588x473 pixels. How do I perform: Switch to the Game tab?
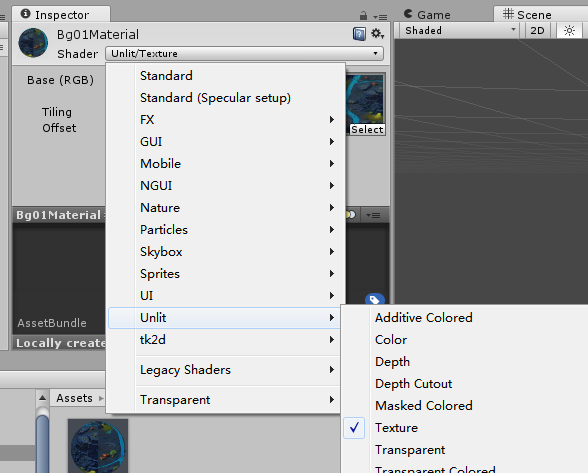point(427,15)
